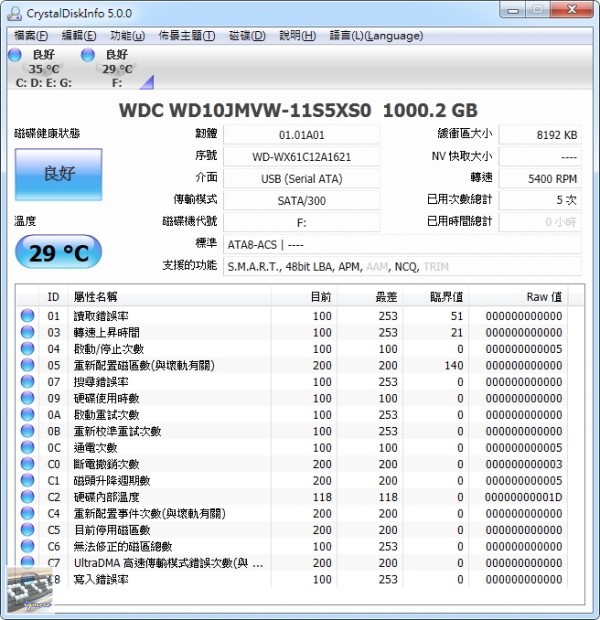Click the buffer size field 8192 KB

pyautogui.click(x=540, y=135)
